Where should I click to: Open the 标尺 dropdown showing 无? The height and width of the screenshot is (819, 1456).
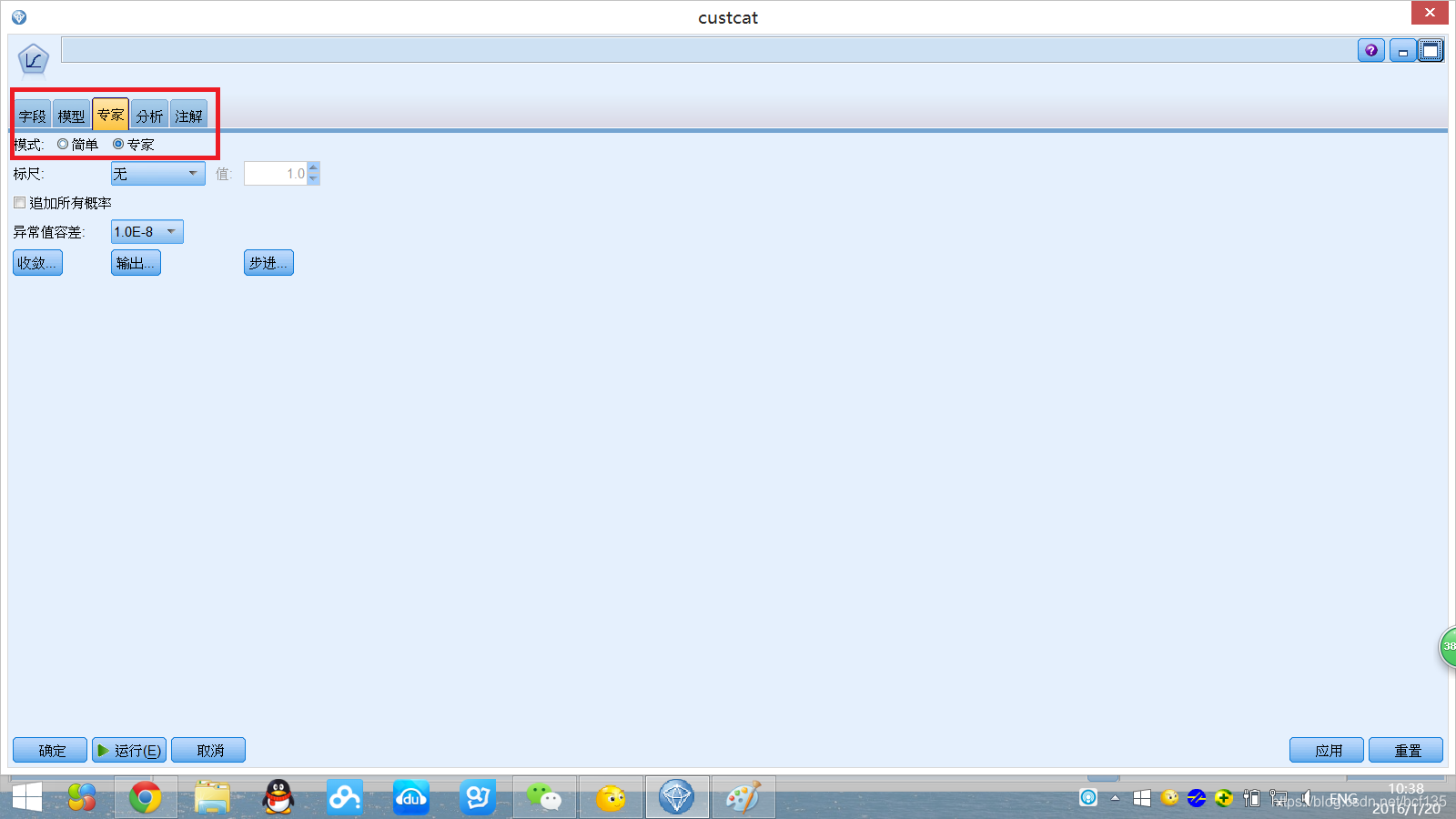(158, 173)
